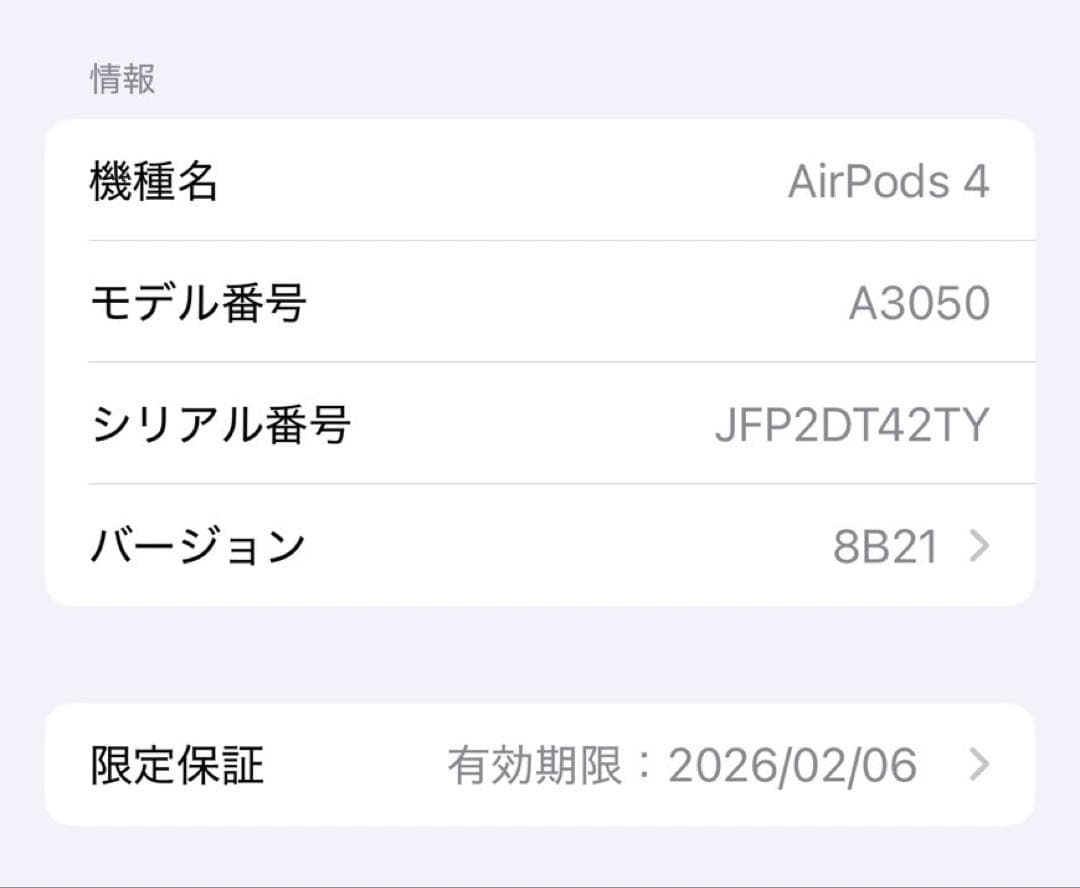View warranty expiry 2026/02/06 details
Viewport: 1080px width, 888px height.
[795, 763]
